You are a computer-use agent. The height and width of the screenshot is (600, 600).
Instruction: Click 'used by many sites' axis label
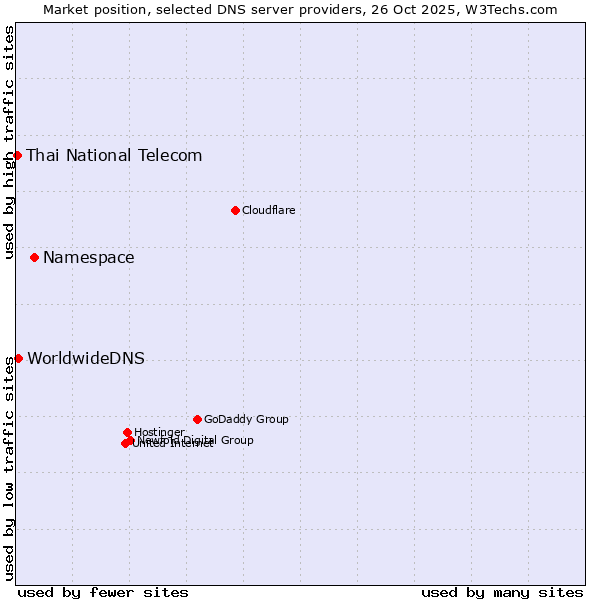click(x=502, y=592)
